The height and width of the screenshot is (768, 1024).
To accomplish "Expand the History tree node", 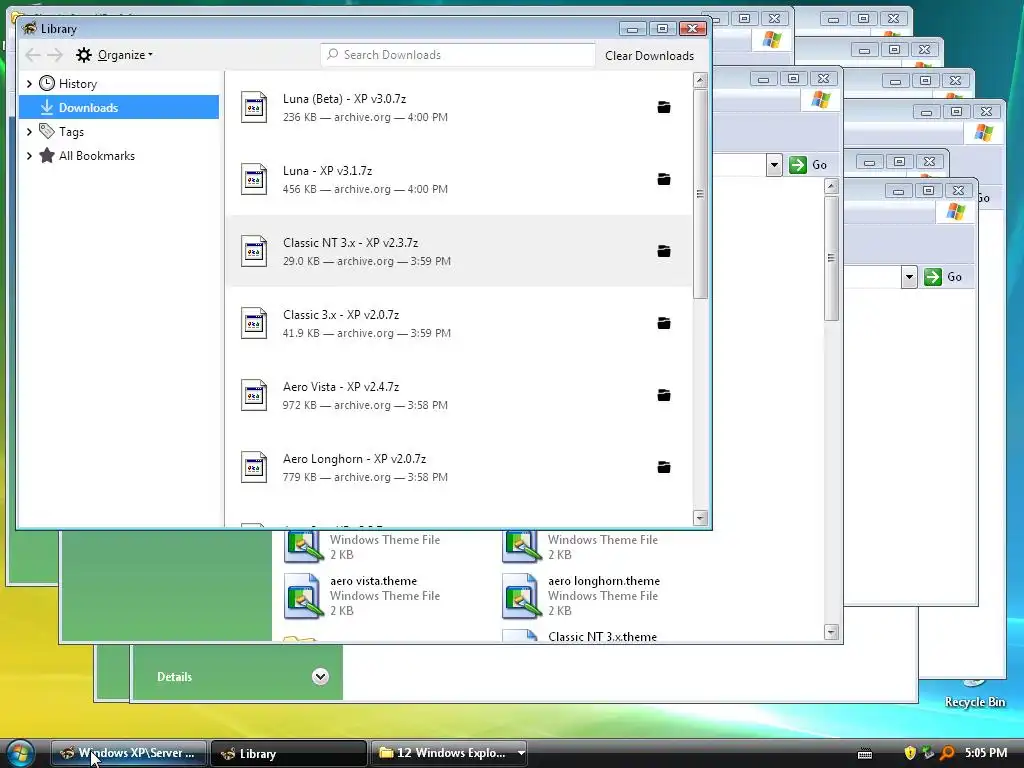I will coord(29,84).
